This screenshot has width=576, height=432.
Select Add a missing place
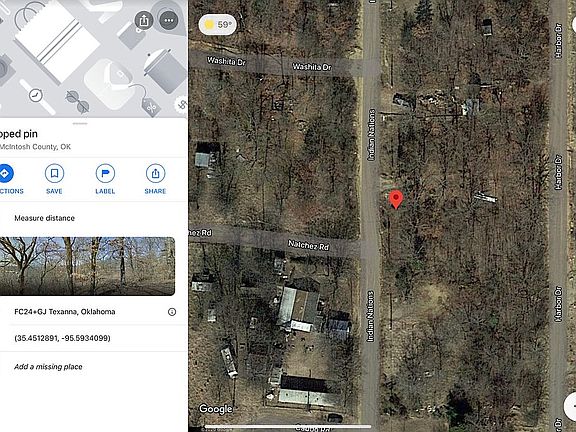coord(48,367)
